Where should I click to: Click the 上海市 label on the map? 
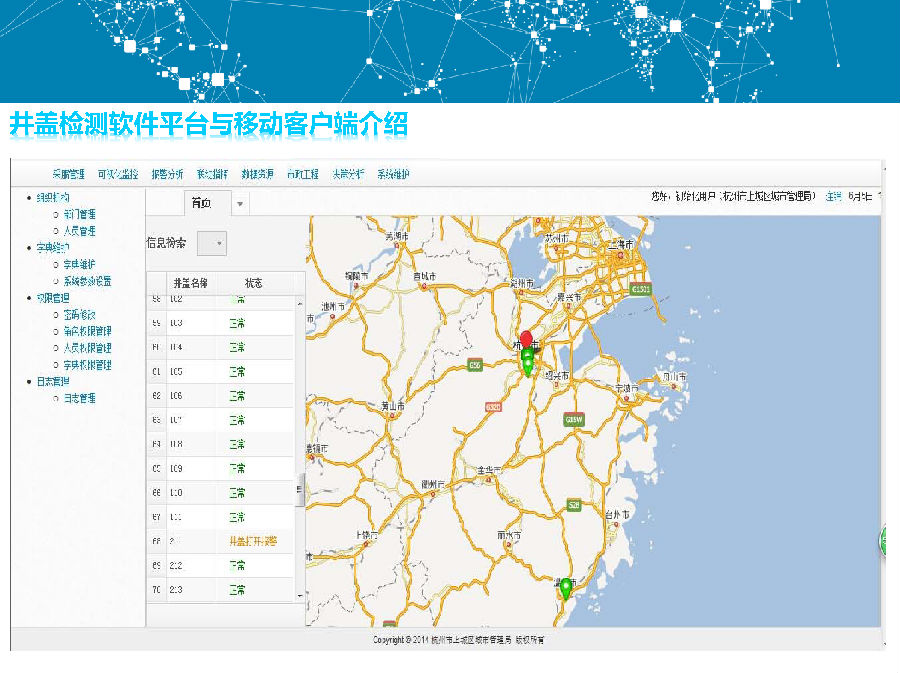[x=620, y=244]
